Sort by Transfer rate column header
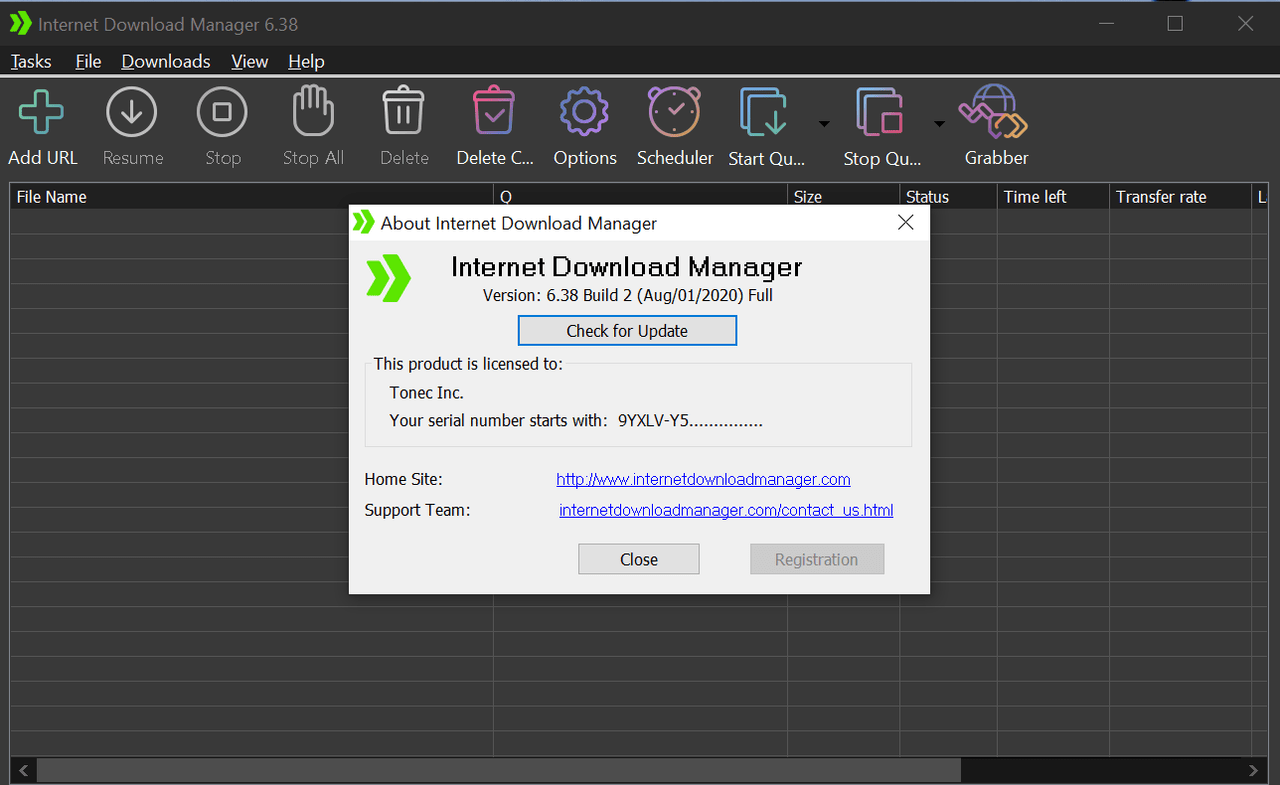This screenshot has width=1280, height=785. tap(1180, 197)
